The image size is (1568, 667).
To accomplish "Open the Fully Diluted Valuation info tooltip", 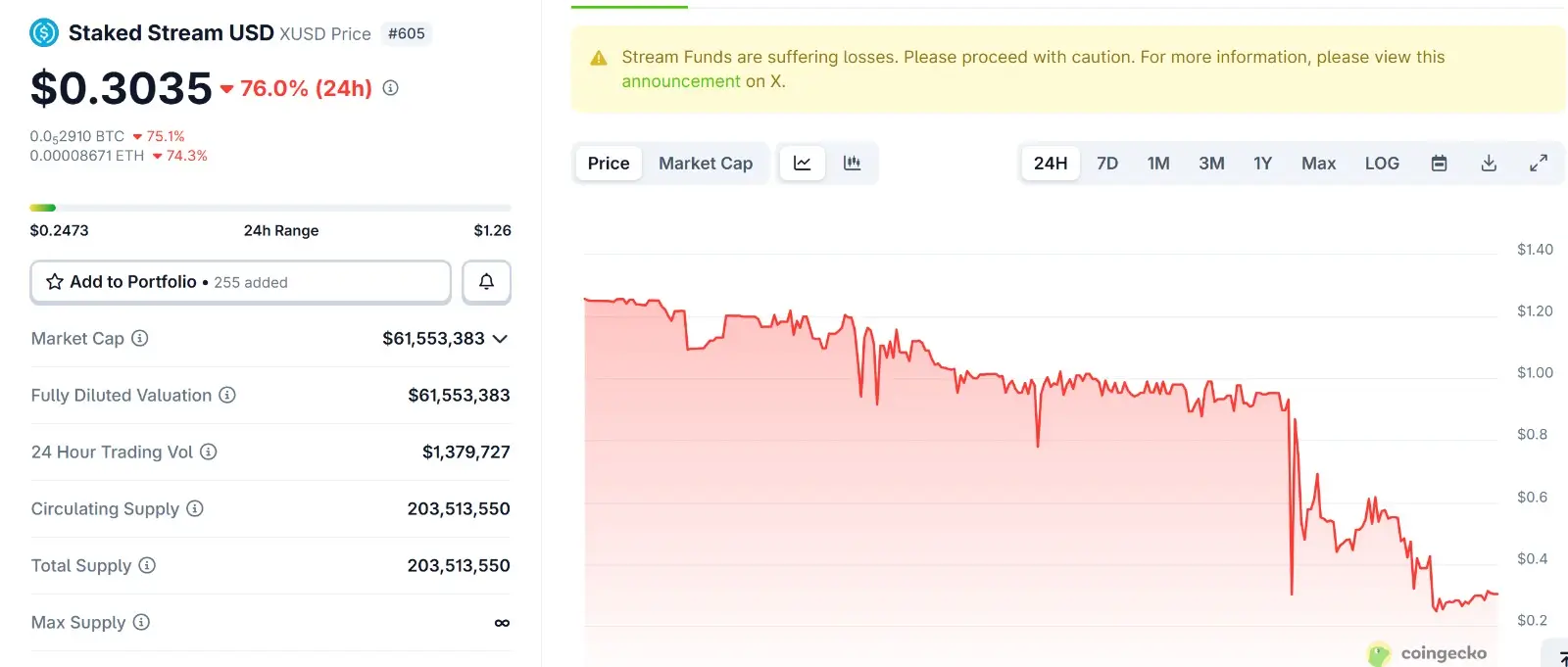I will pyautogui.click(x=227, y=395).
